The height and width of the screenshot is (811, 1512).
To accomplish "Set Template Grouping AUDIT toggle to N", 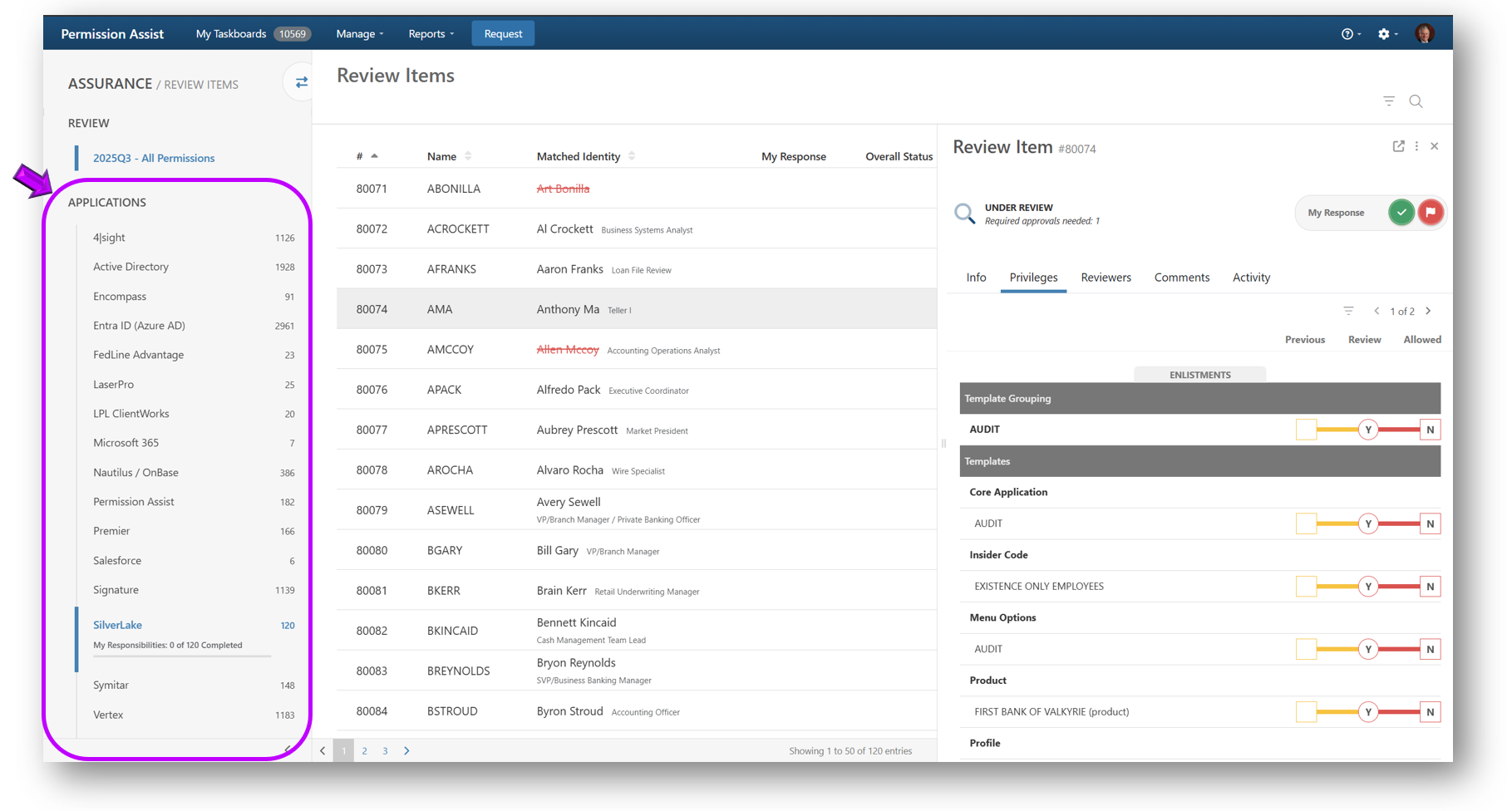I will pos(1430,430).
